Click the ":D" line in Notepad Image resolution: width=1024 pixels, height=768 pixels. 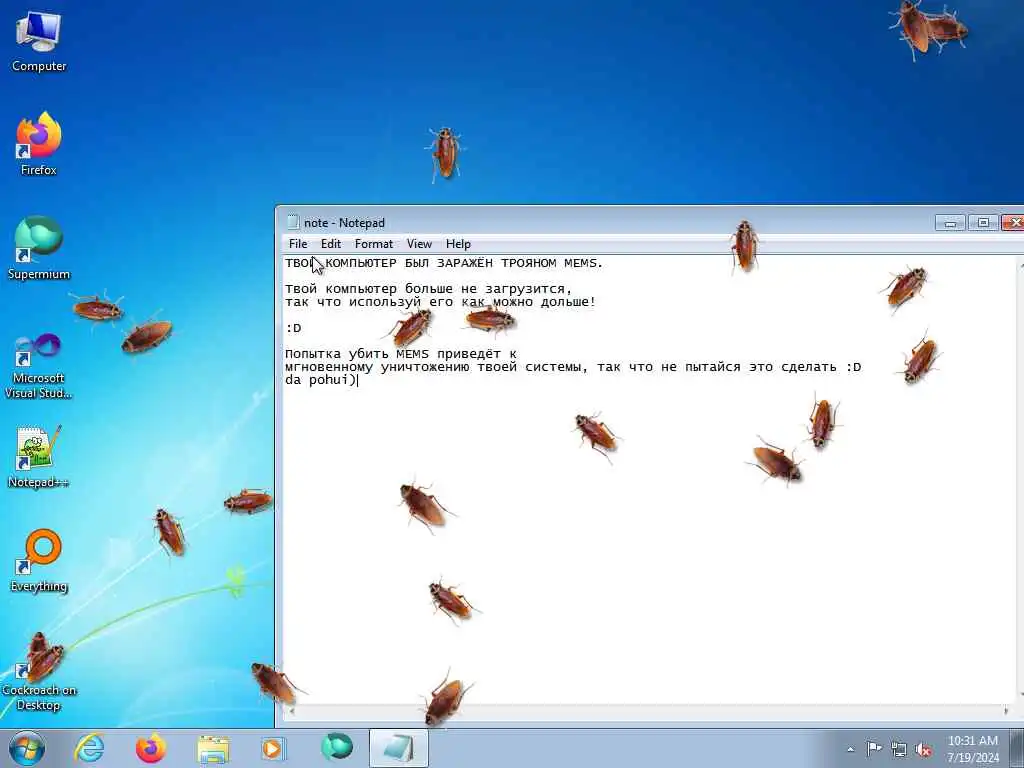click(293, 328)
